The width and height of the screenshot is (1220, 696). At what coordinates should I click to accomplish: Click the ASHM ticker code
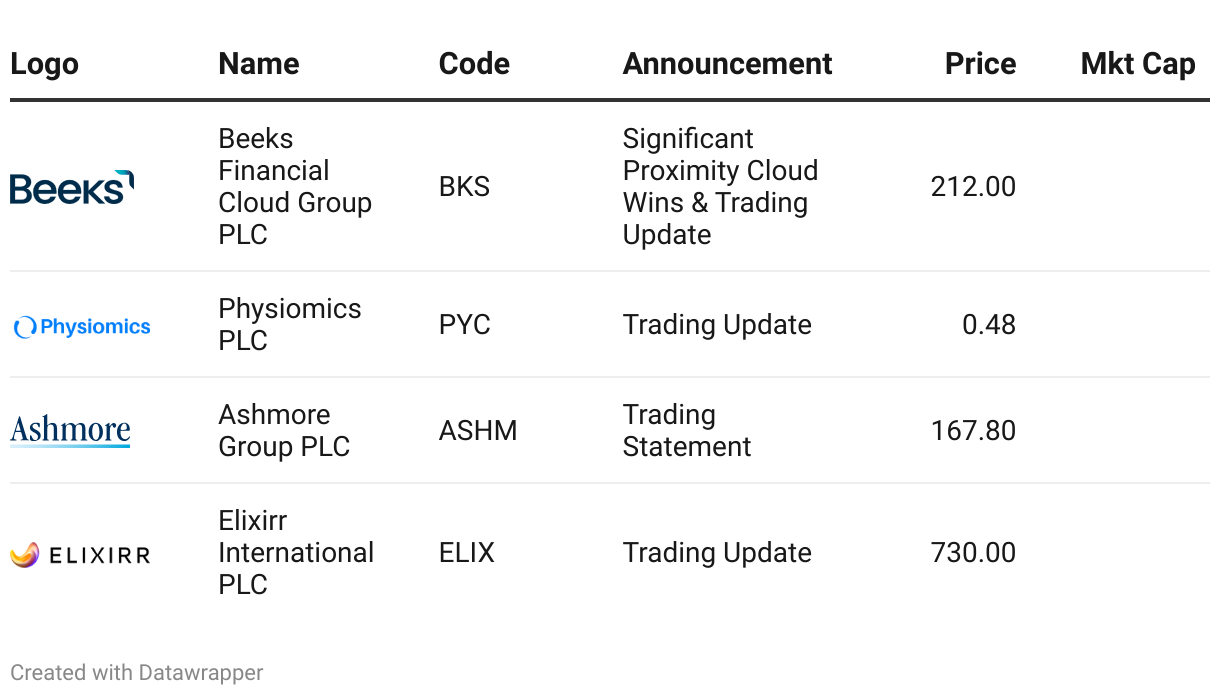[478, 431]
